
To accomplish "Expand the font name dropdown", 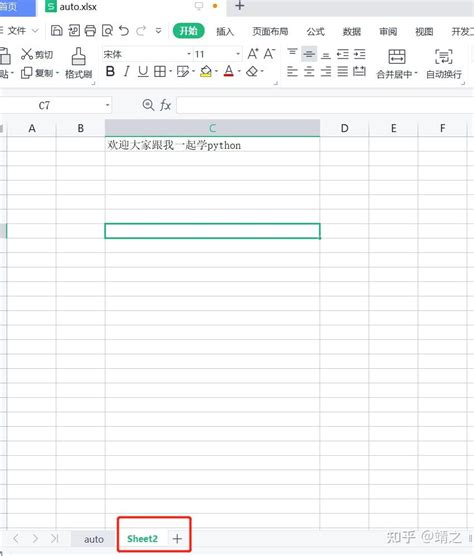I will point(189,54).
